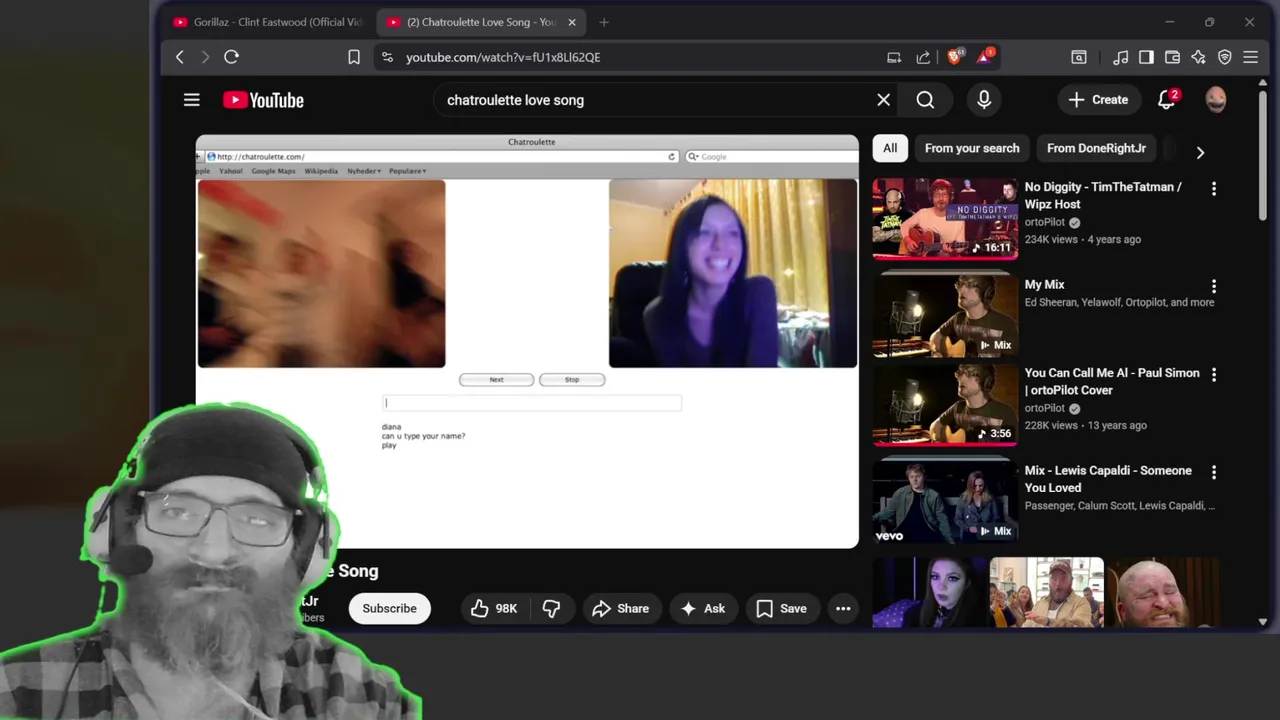The height and width of the screenshot is (720, 1280).
Task: Click the ortoPilot channel under No Diggity
Action: tap(1044, 222)
